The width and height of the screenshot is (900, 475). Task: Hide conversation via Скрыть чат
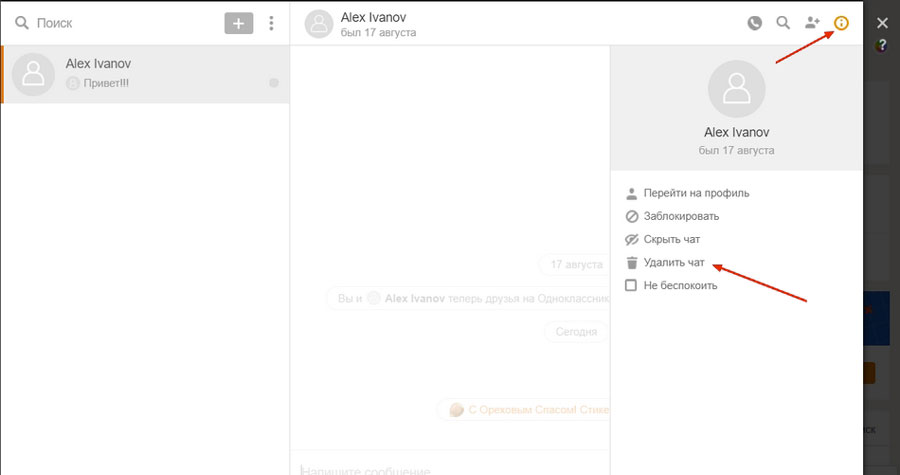click(x=671, y=239)
